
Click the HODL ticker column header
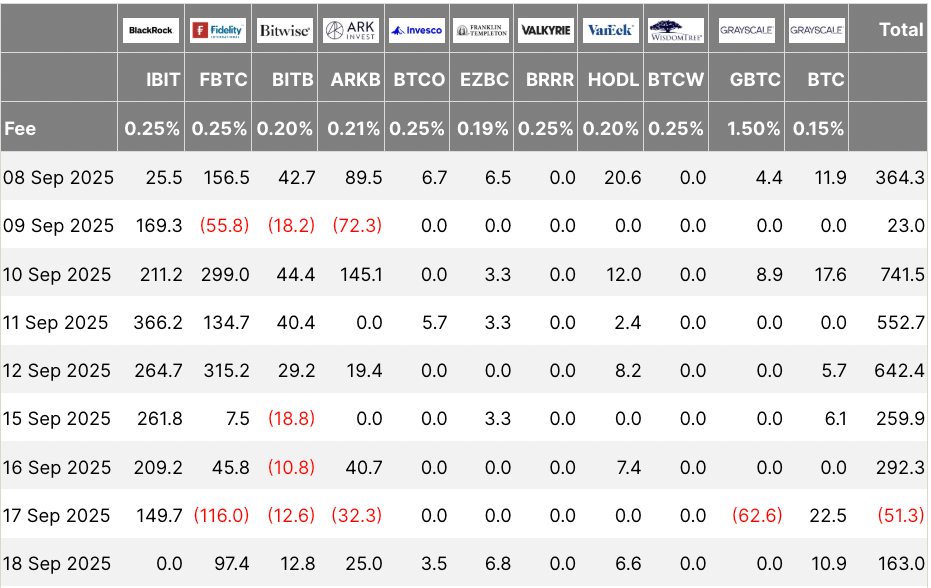(x=613, y=80)
